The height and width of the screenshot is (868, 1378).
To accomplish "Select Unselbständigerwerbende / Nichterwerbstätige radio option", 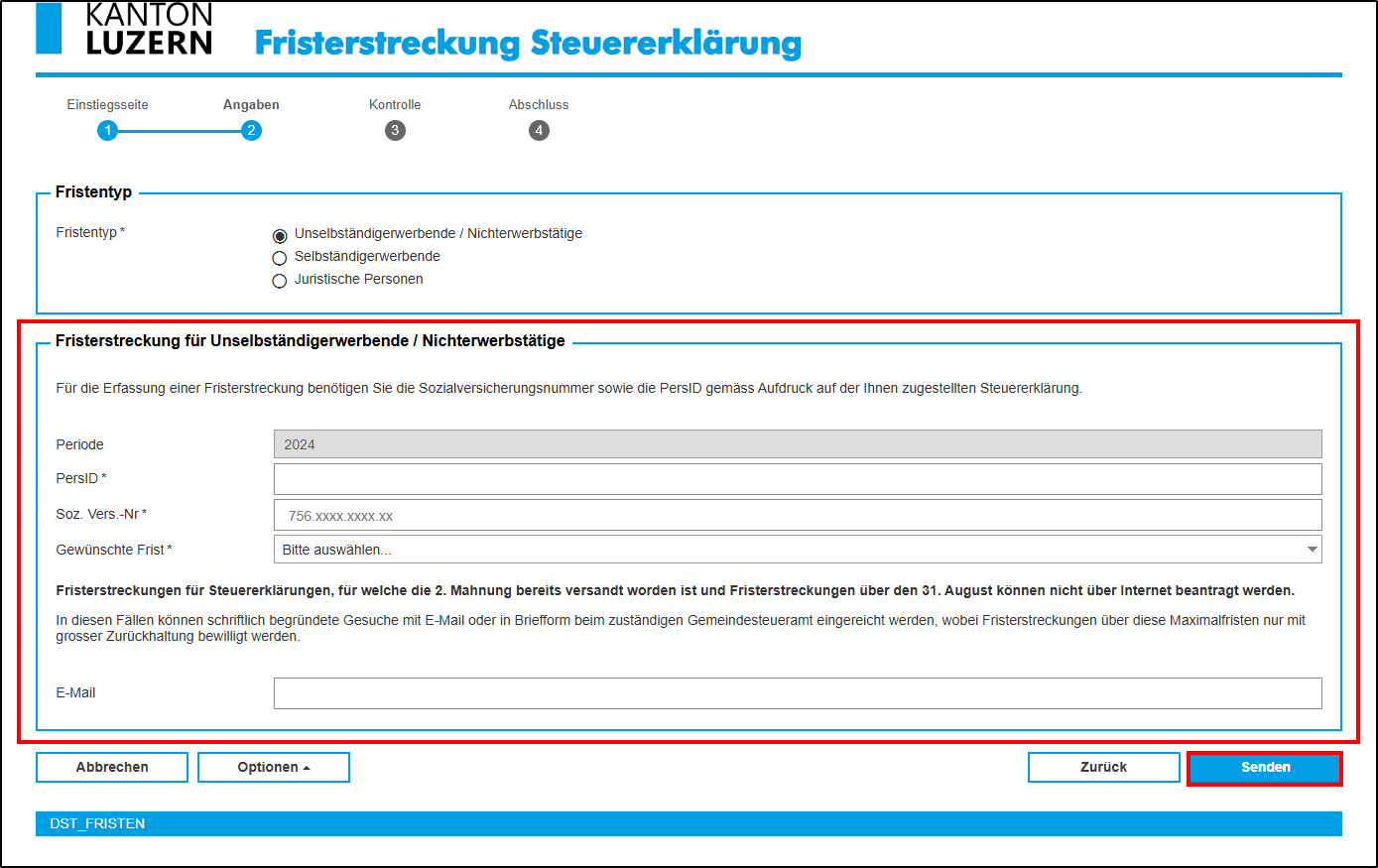I will [x=280, y=236].
